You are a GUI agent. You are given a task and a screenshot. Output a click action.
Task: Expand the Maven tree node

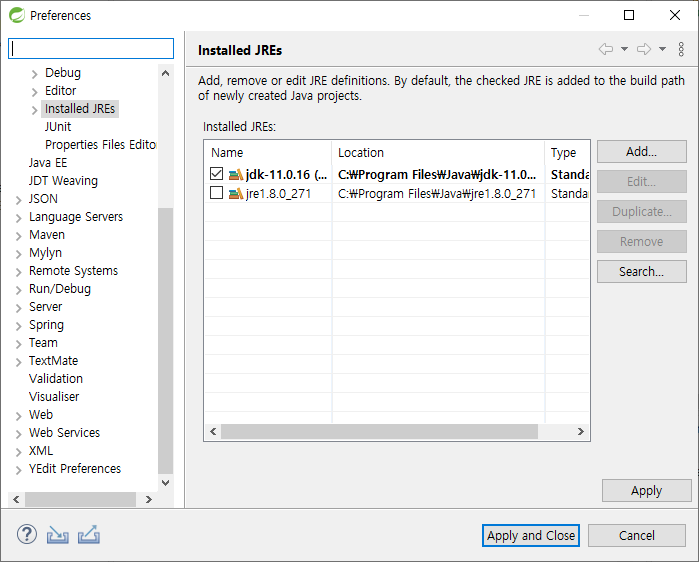(19, 236)
